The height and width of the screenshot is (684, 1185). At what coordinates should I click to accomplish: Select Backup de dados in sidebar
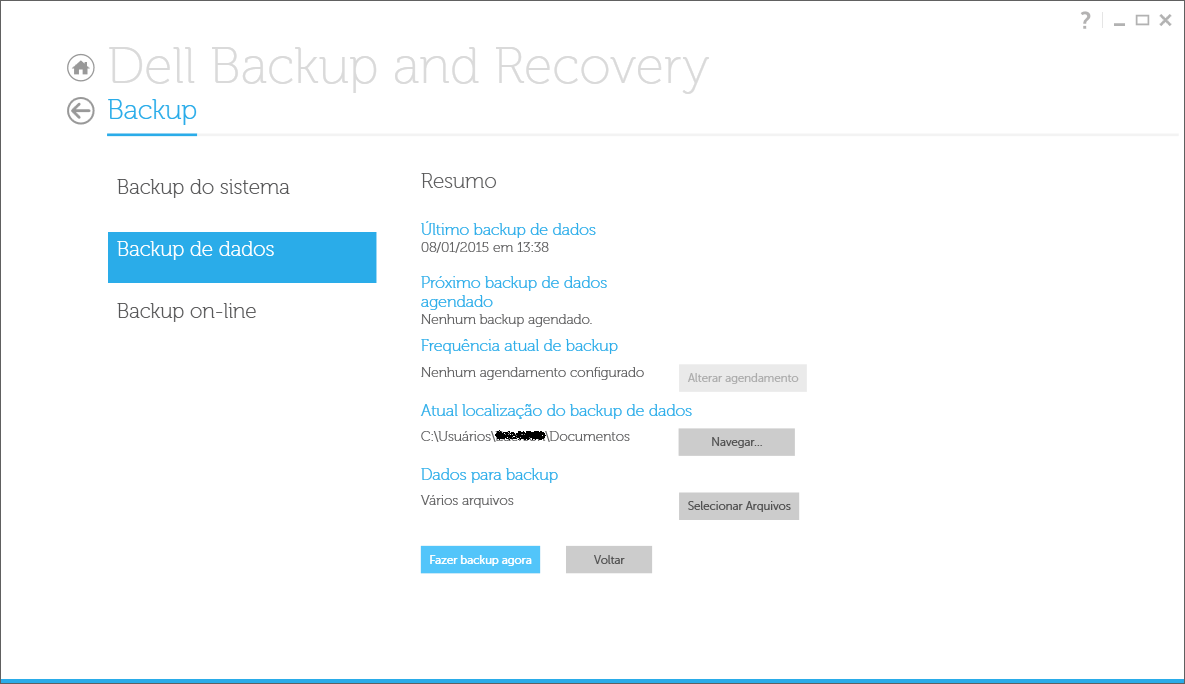[x=242, y=257]
